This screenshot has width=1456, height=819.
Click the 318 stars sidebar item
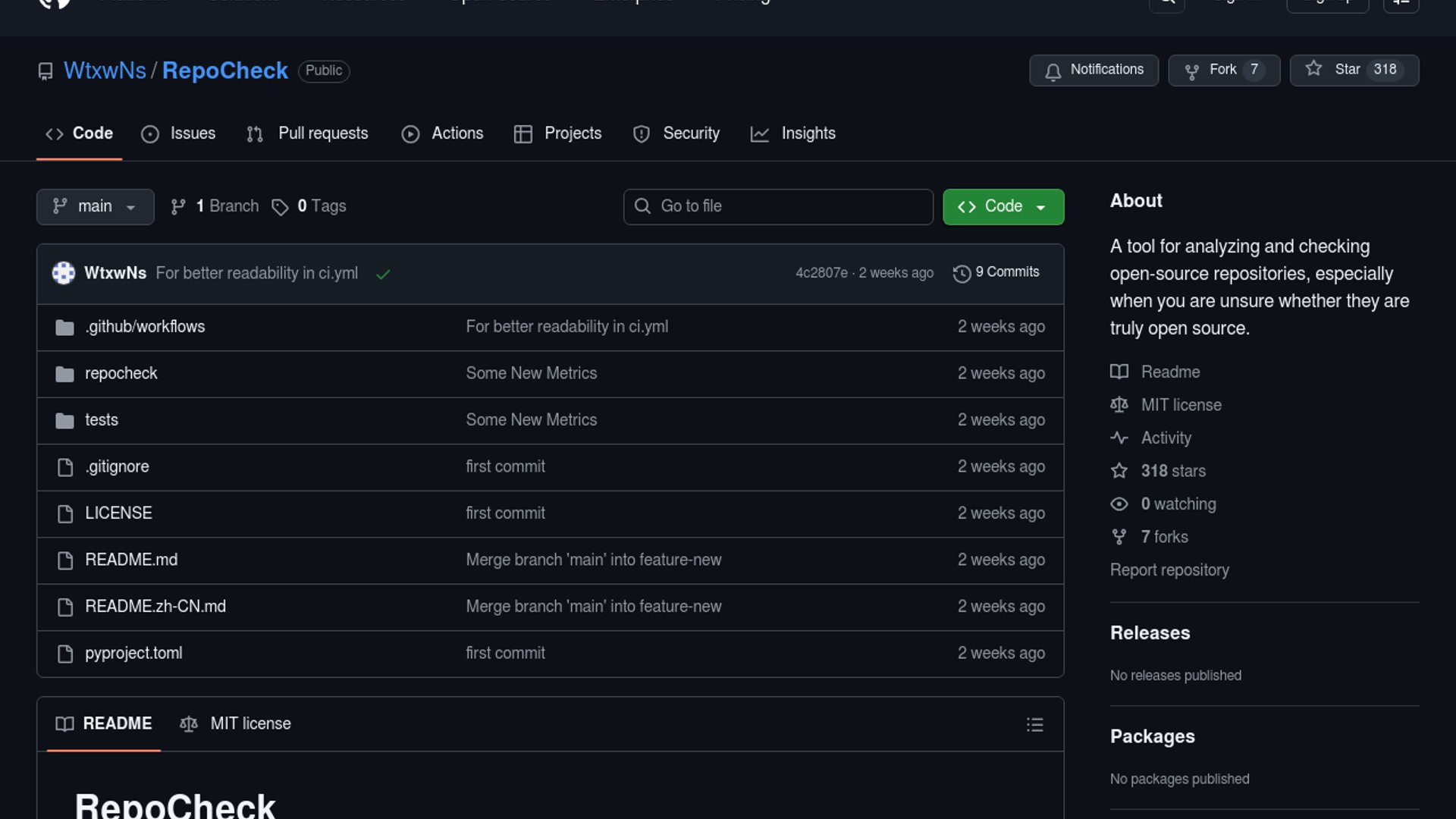1172,471
